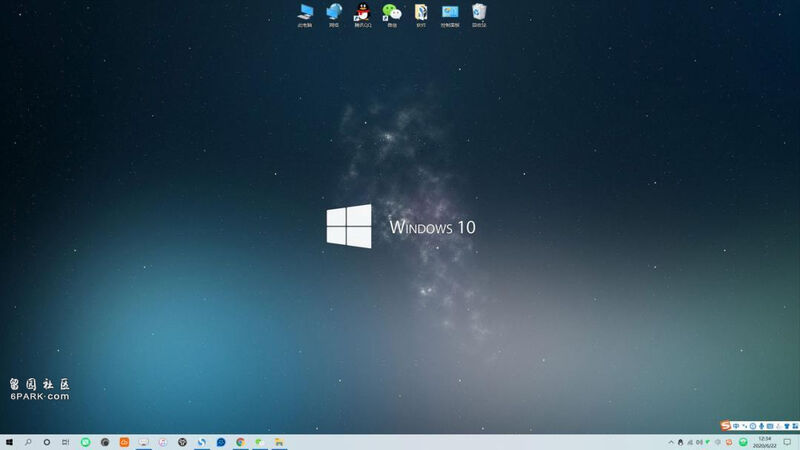Open the orange square tray icon
The height and width of the screenshot is (450, 800).
[x=729, y=442]
